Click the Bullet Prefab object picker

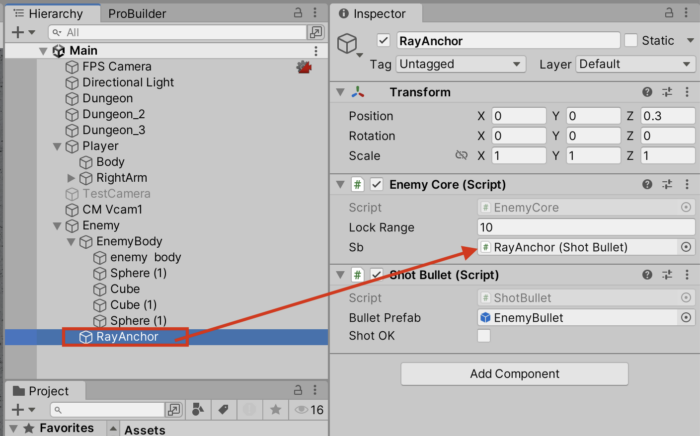coord(686,317)
